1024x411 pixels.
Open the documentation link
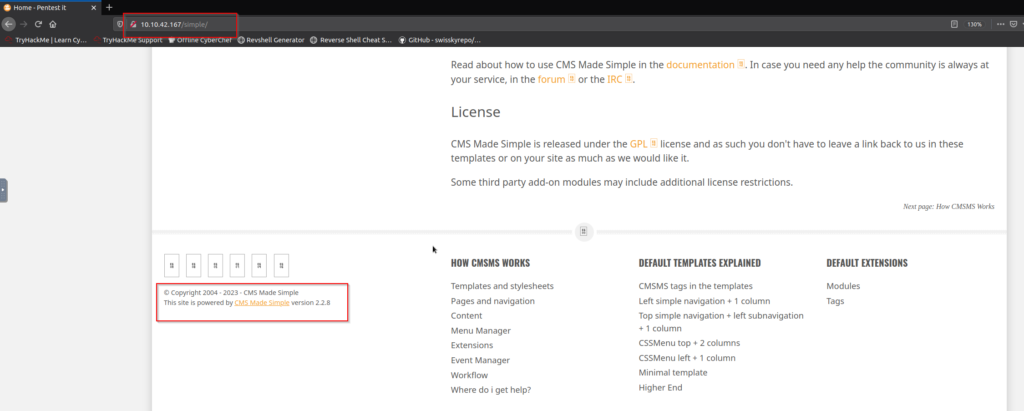[700, 64]
